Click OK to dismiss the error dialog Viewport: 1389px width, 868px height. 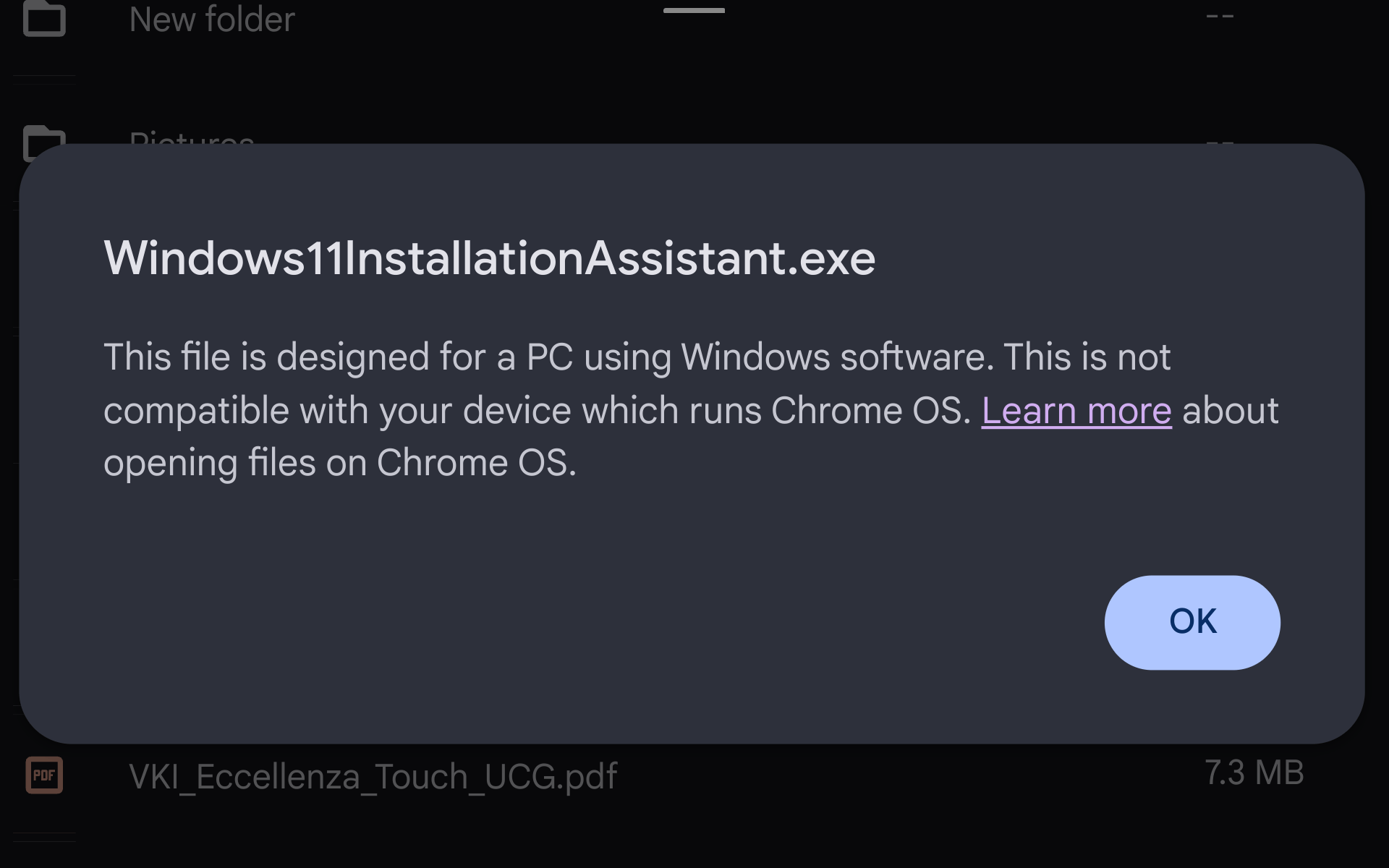coord(1192,622)
